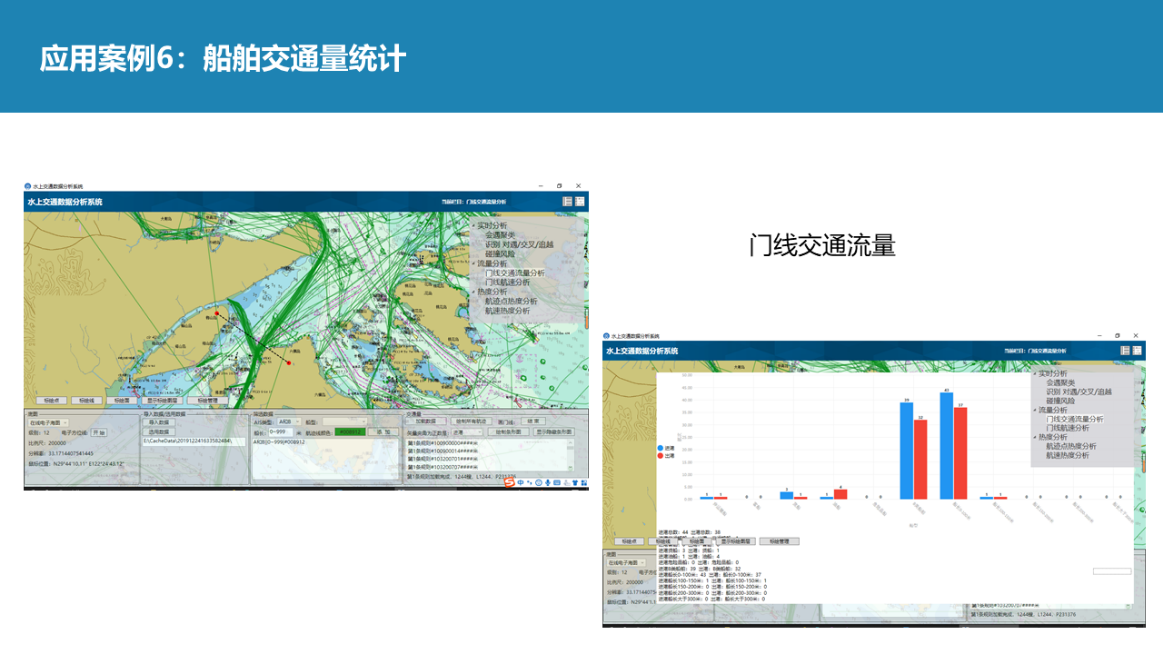Collapse 实时分析 tree node in map window
Image resolution: width=1164 pixels, height=655 pixels.
pos(474,226)
